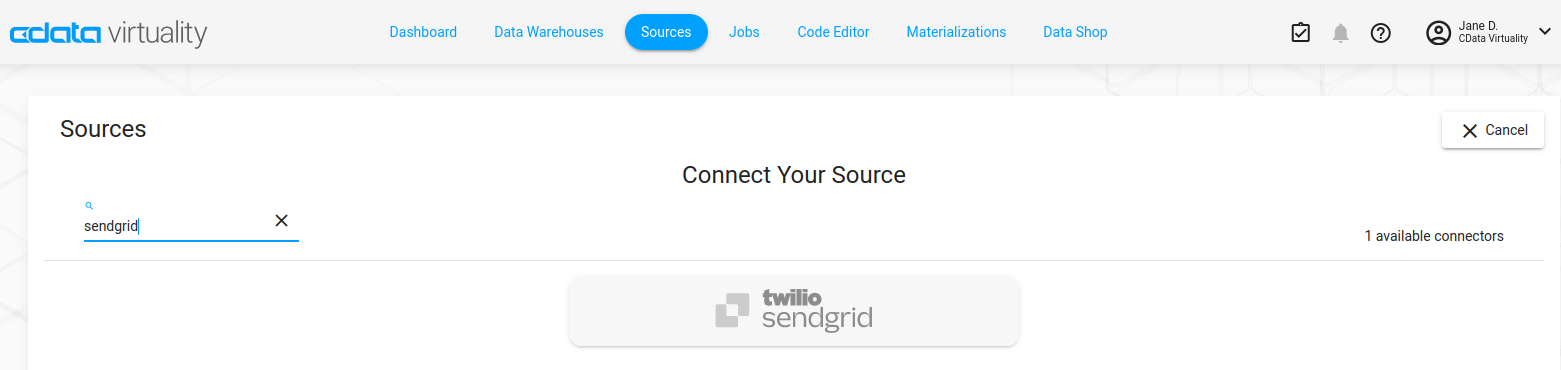The width and height of the screenshot is (1561, 370).
Task: Select the active Sources tab
Action: (x=666, y=32)
